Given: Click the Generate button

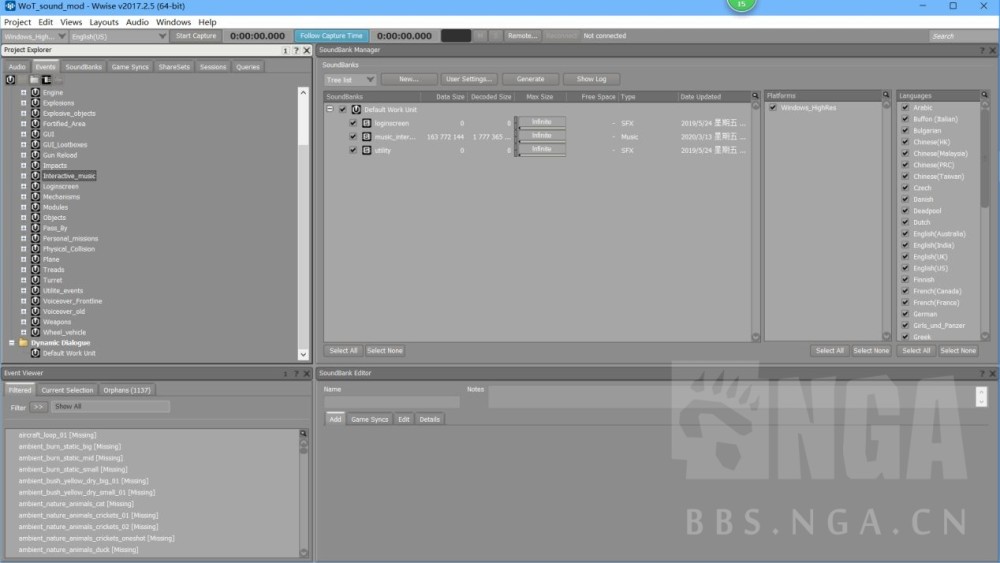Looking at the screenshot, I should click(531, 79).
